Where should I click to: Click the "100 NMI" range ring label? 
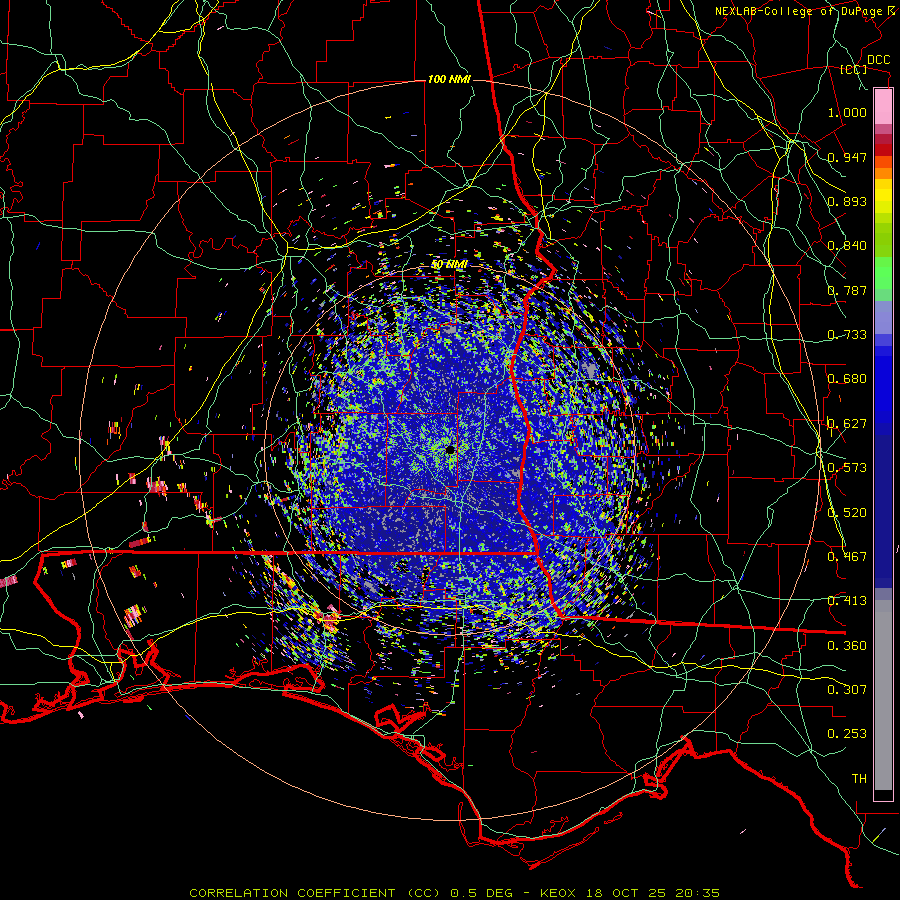tap(449, 79)
